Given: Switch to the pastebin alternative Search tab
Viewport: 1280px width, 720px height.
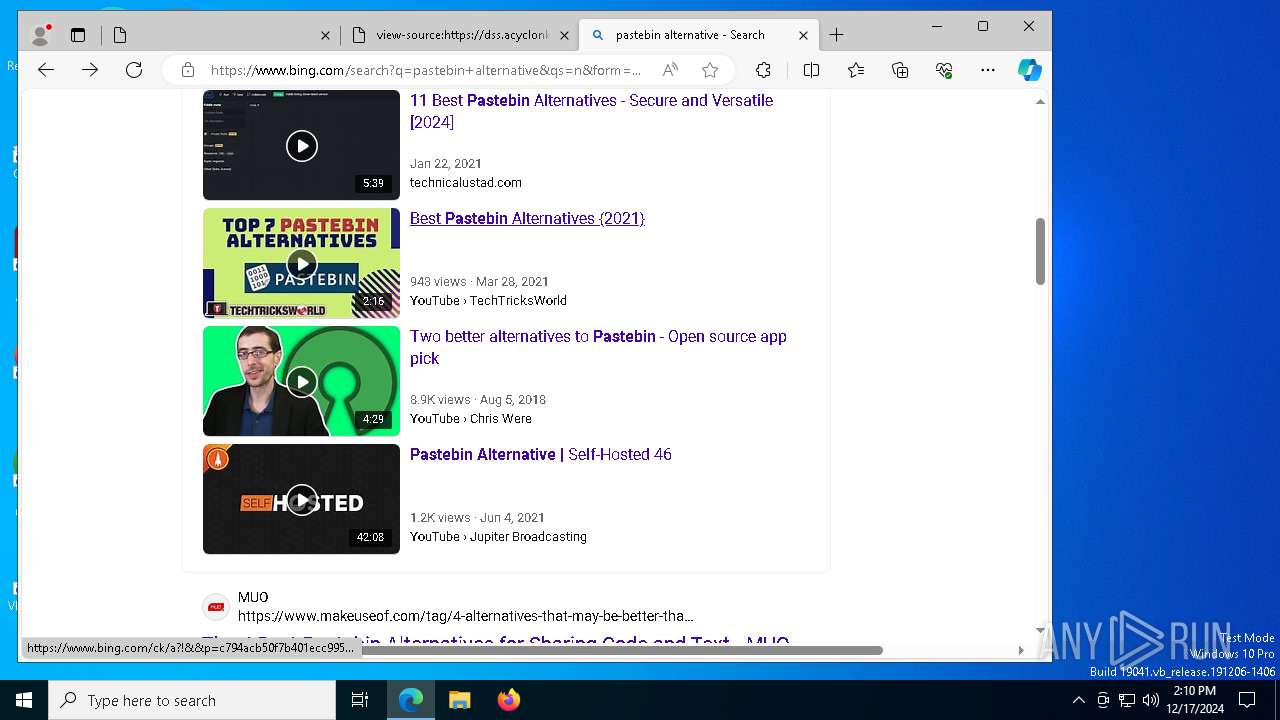Looking at the screenshot, I should click(698, 35).
